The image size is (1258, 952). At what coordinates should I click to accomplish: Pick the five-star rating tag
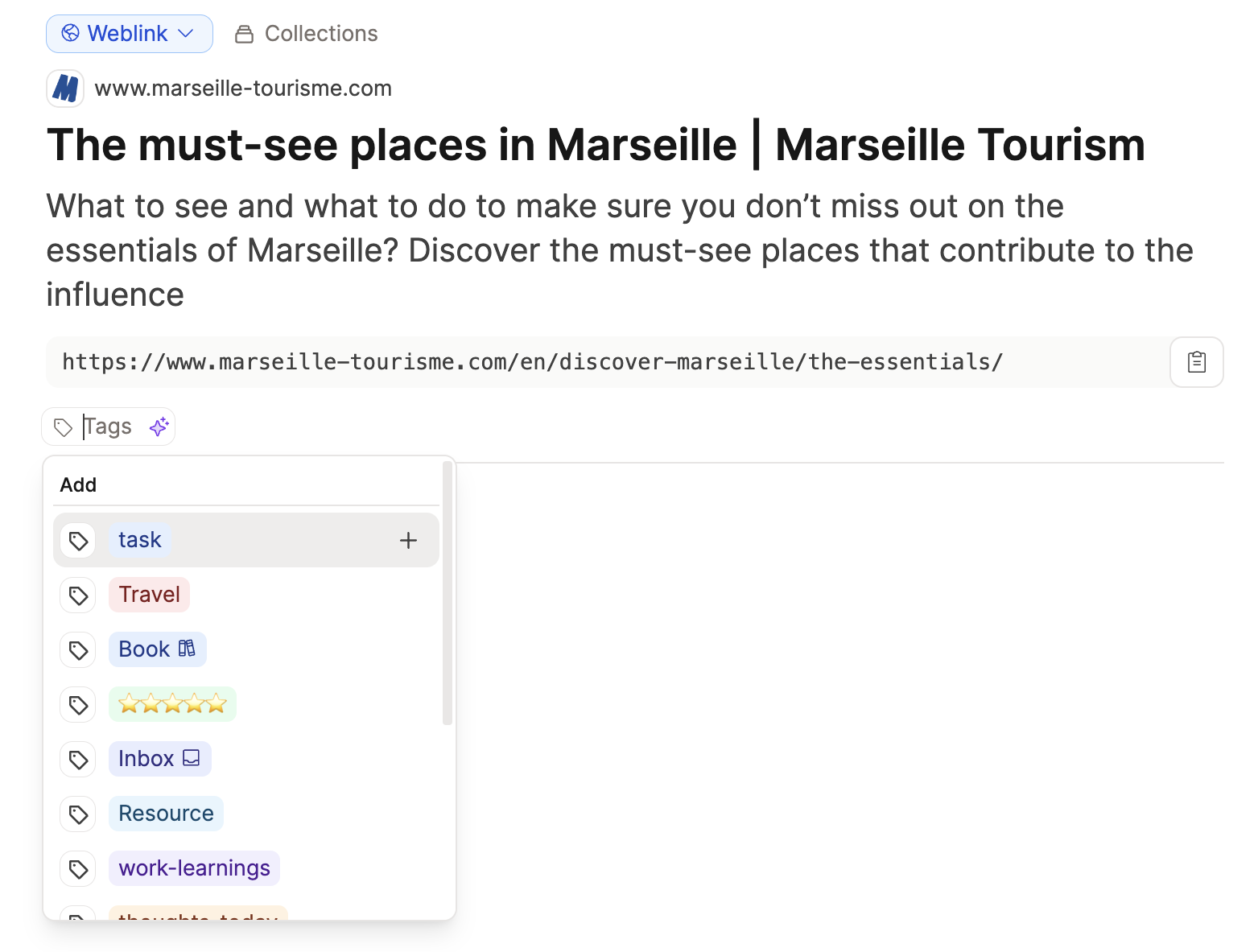pos(172,705)
